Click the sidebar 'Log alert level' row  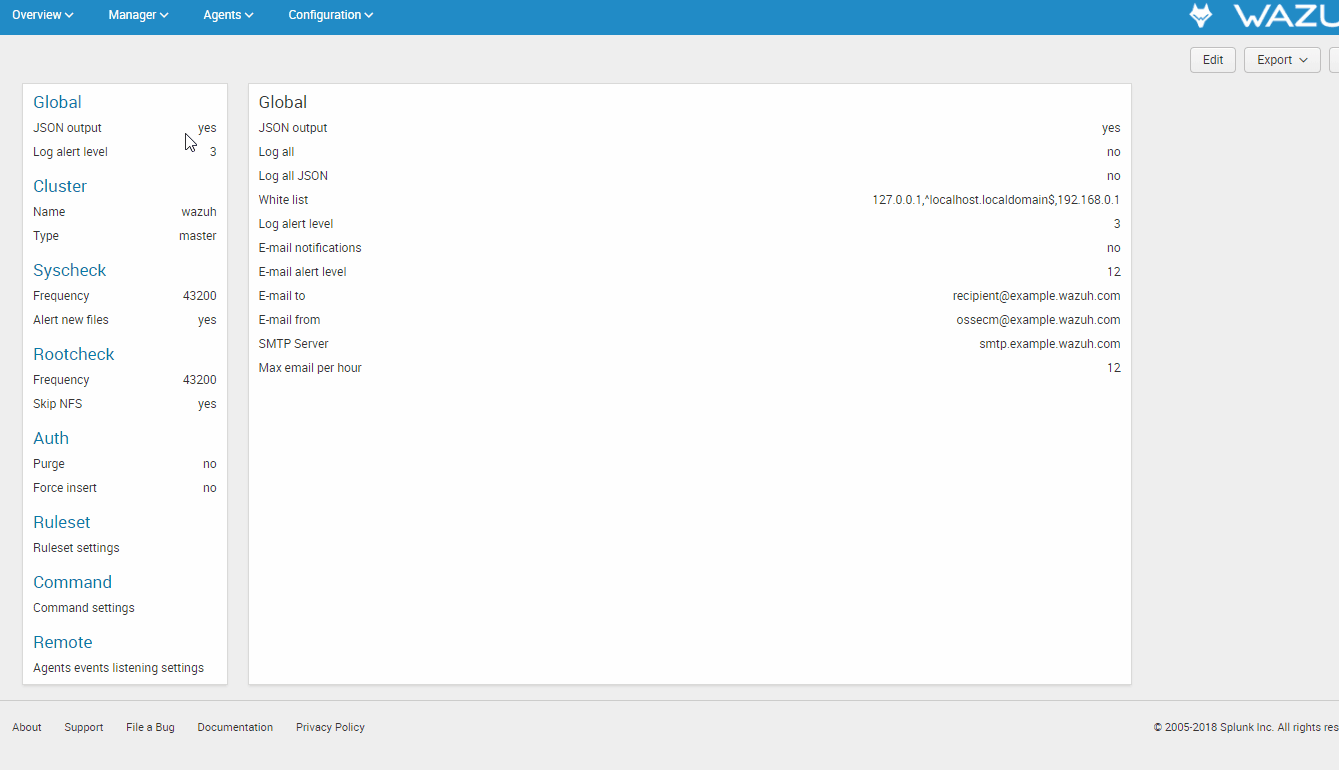pyautogui.click(x=124, y=152)
